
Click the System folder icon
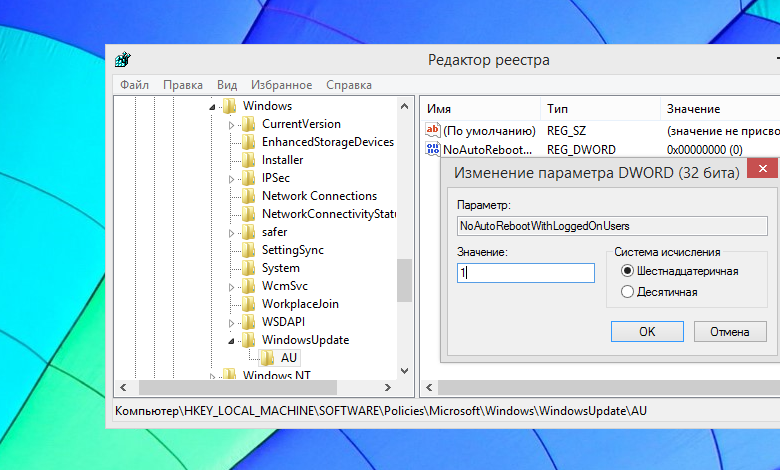(x=248, y=268)
